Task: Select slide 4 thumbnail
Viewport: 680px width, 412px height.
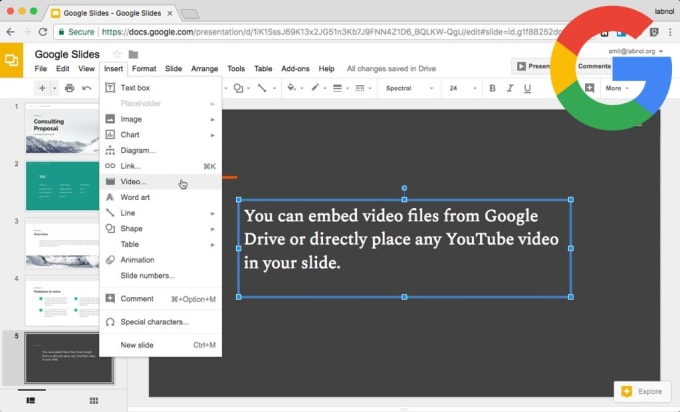Action: (x=62, y=301)
